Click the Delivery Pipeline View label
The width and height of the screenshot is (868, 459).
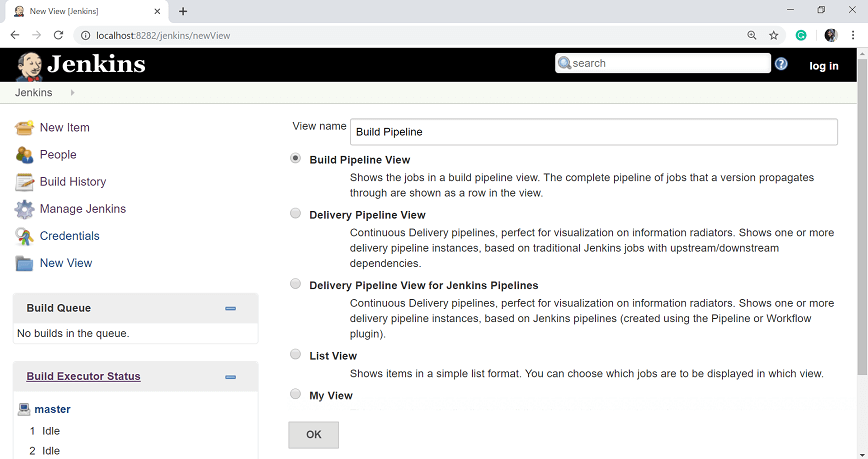click(368, 215)
